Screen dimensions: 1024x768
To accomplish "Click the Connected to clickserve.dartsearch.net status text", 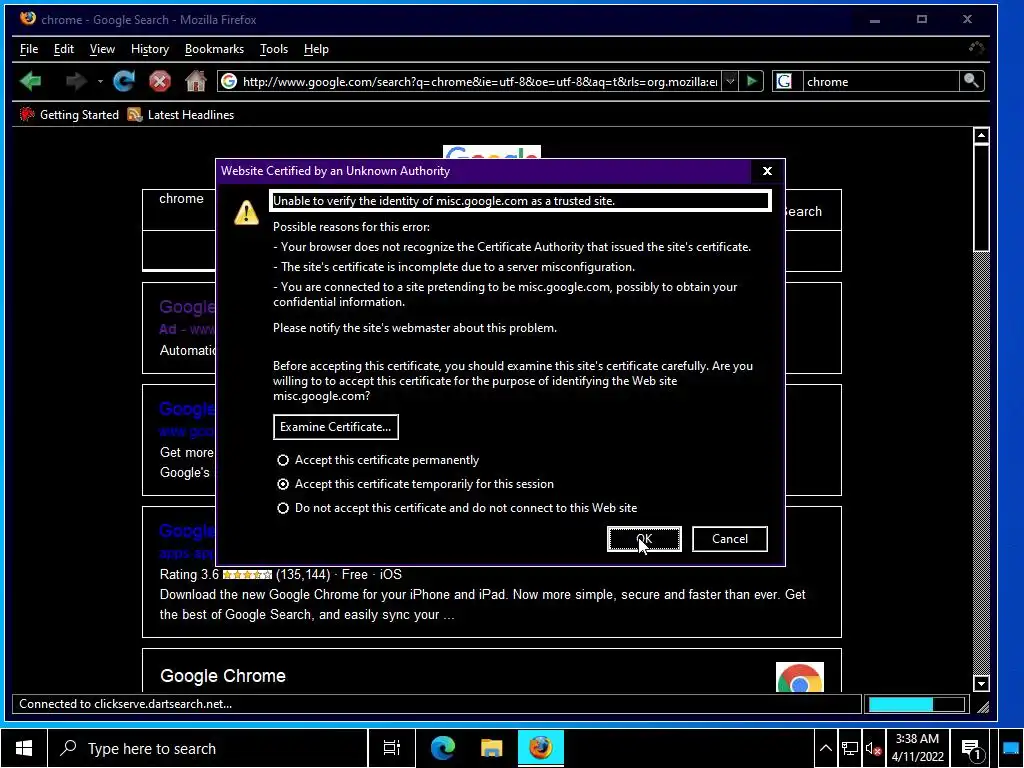I will tap(125, 704).
